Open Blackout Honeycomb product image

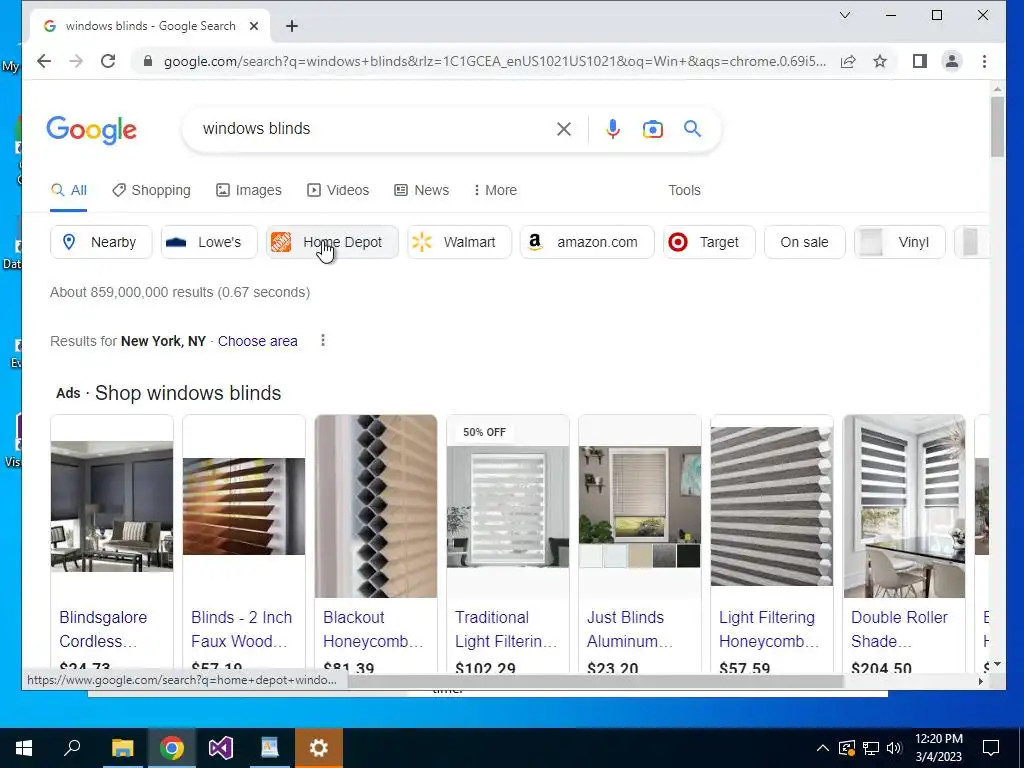click(x=376, y=506)
